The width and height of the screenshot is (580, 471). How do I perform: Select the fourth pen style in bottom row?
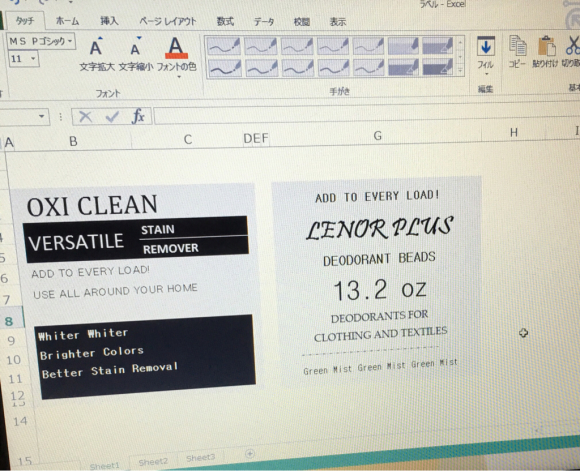tap(333, 68)
